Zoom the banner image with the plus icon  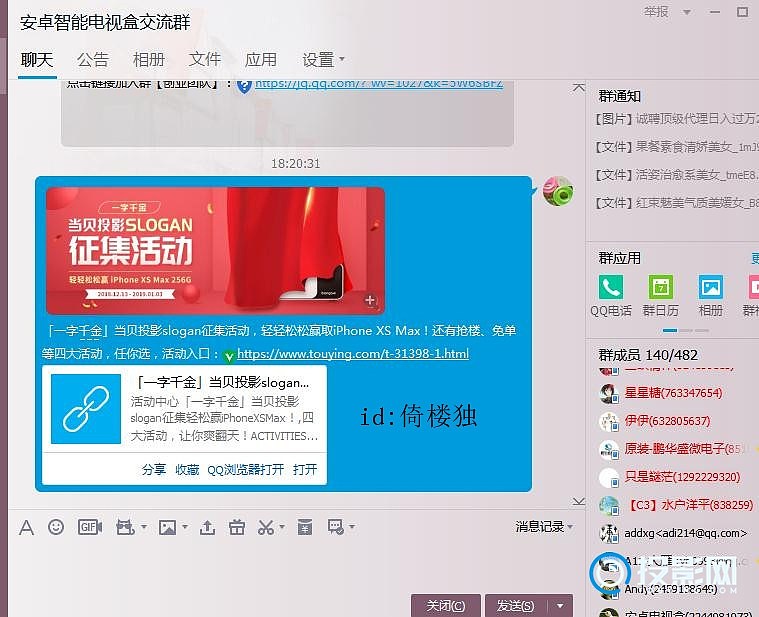pyautogui.click(x=370, y=300)
